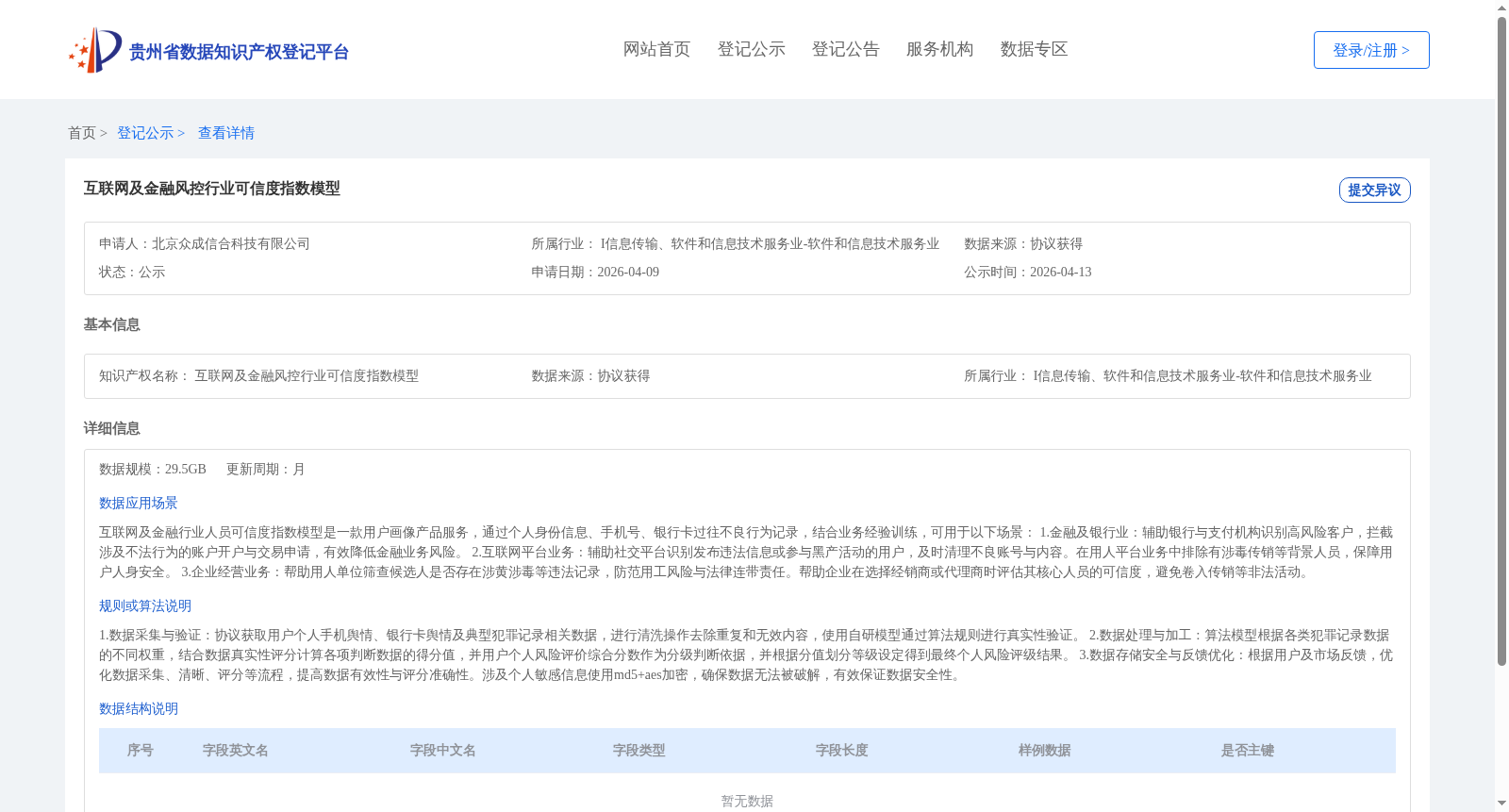Click 数据来源：协议获得 in the 基本信息 box
The width and height of the screenshot is (1509, 812).
pyautogui.click(x=590, y=375)
